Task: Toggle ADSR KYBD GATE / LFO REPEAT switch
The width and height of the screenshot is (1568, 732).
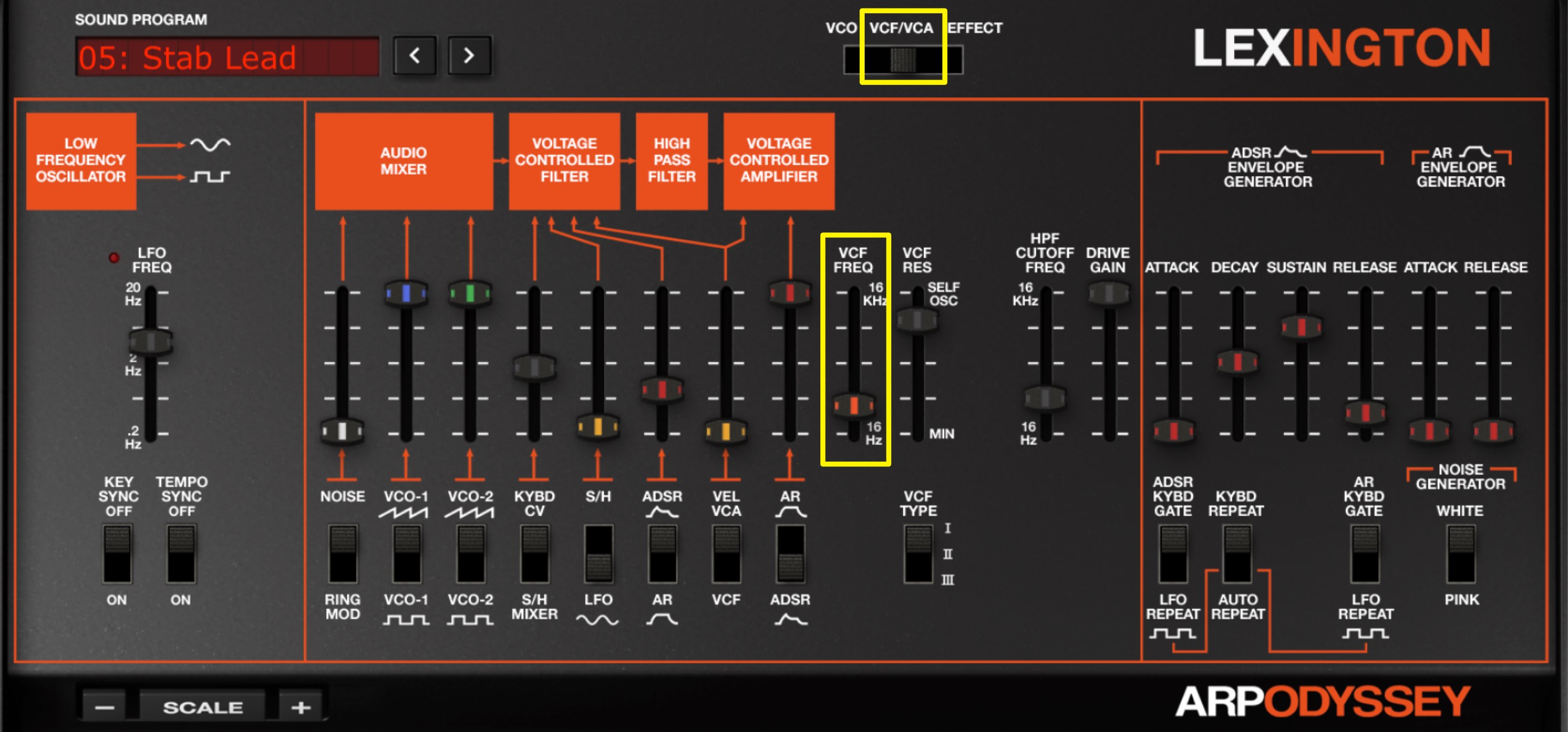Action: pyautogui.click(x=1172, y=554)
